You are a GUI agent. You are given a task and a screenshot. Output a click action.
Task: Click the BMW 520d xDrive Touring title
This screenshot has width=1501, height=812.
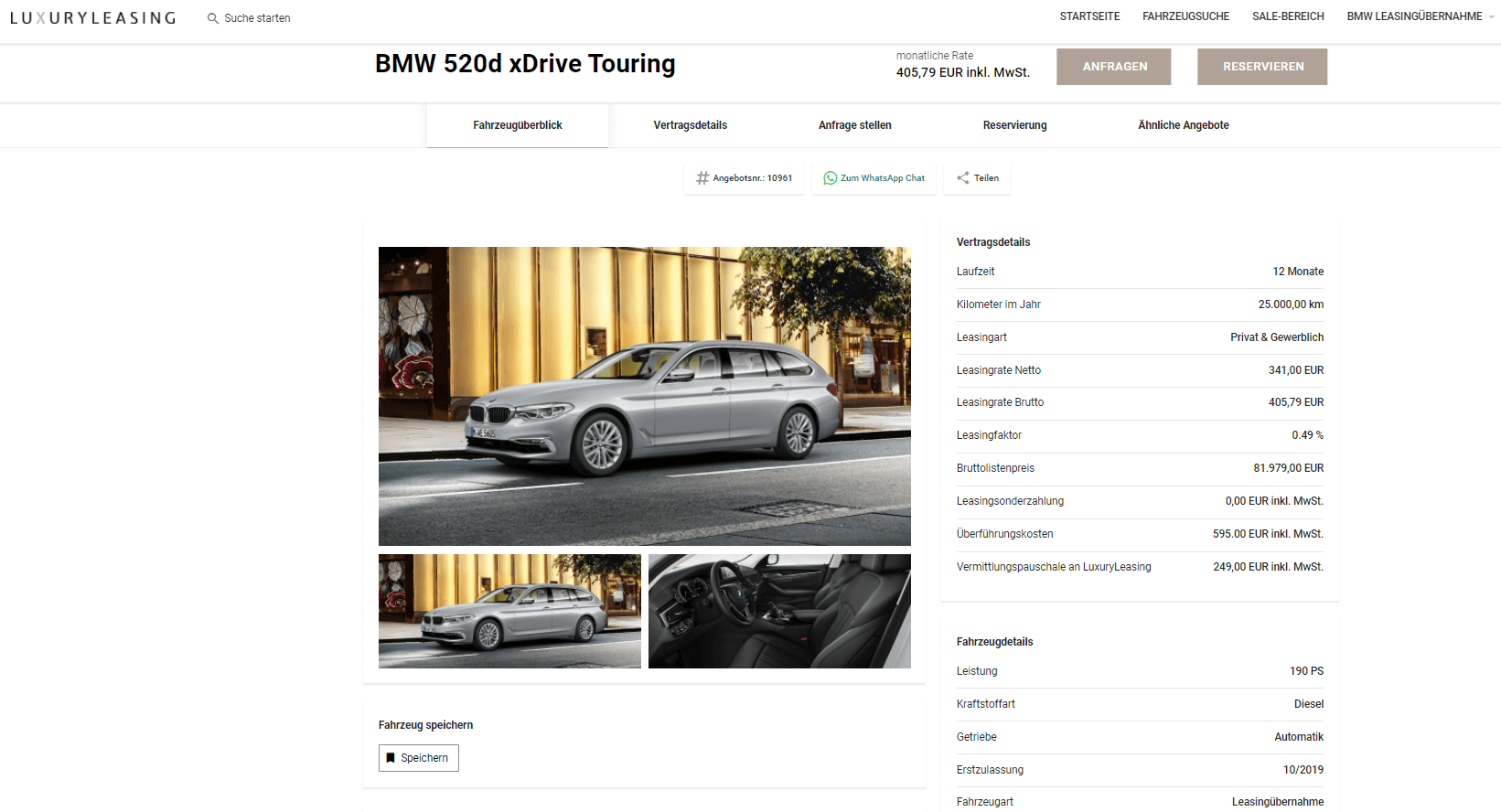click(x=525, y=64)
